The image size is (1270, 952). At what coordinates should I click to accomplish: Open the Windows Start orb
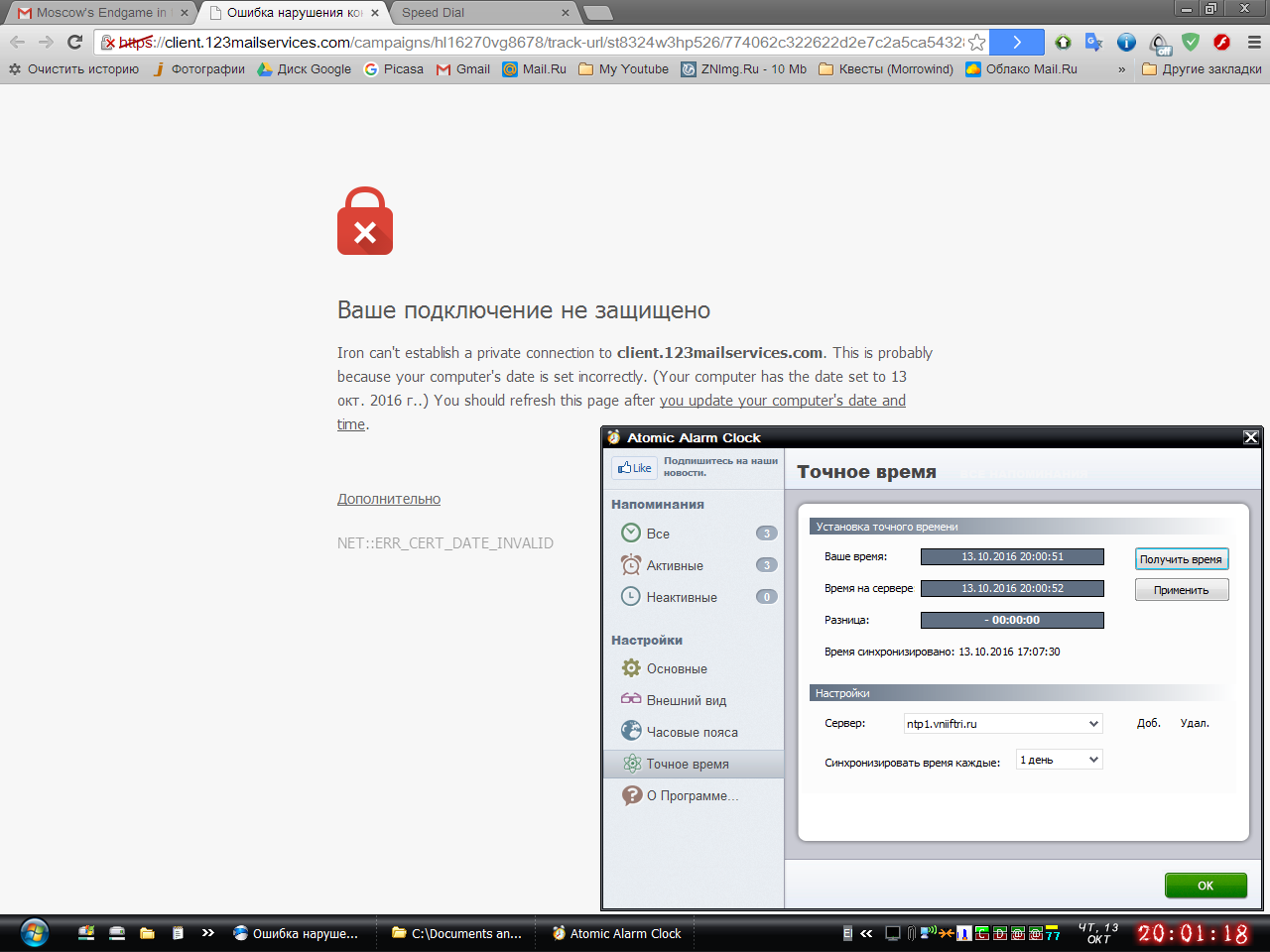(34, 933)
